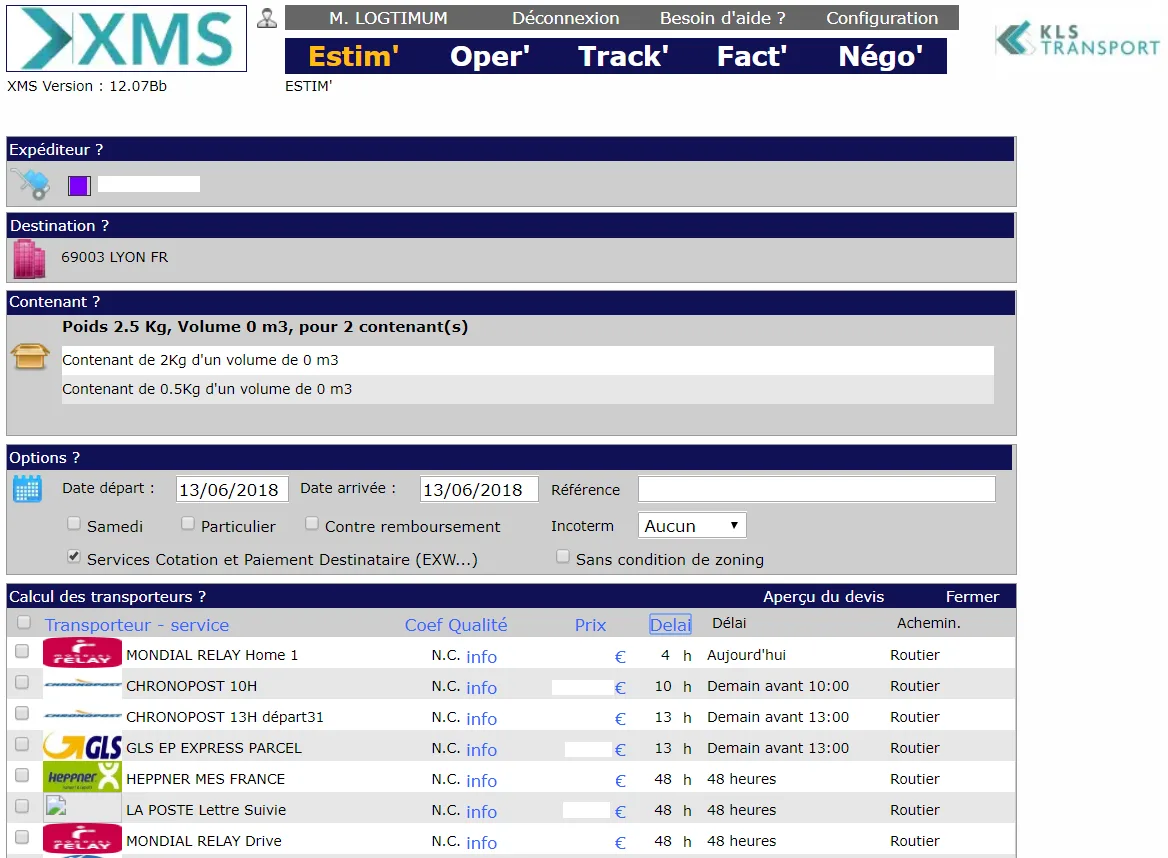The image size is (1168, 858).
Task: Click the GLS carrier logo
Action: click(x=82, y=747)
